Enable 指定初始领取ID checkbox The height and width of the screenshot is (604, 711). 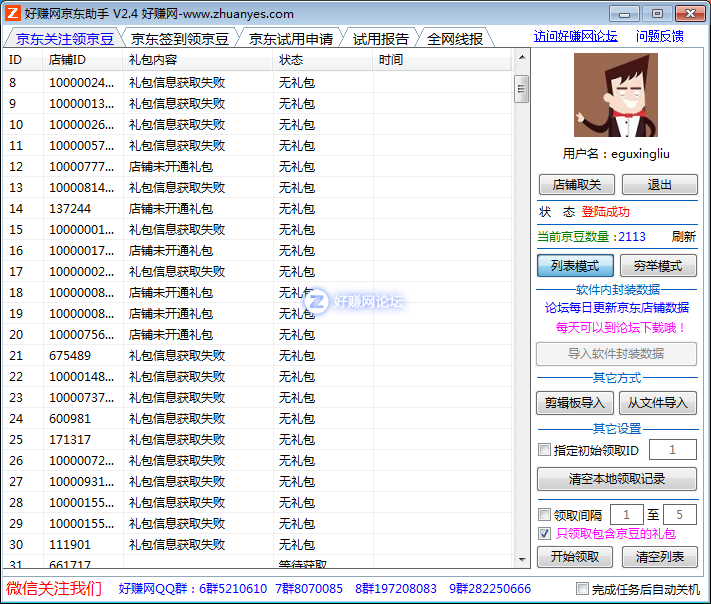[544, 450]
